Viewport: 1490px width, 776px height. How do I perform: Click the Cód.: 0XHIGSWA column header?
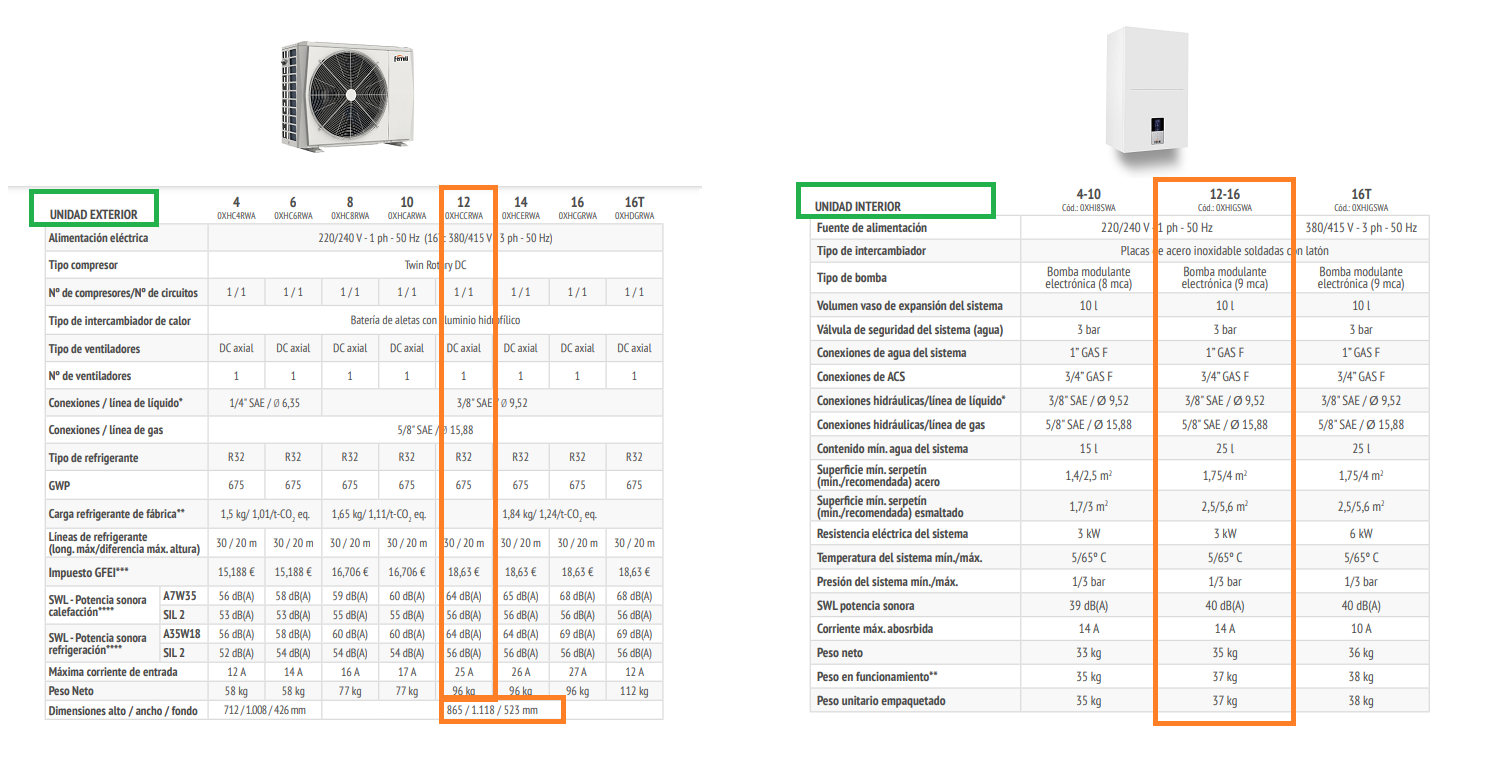pyautogui.click(x=1225, y=207)
